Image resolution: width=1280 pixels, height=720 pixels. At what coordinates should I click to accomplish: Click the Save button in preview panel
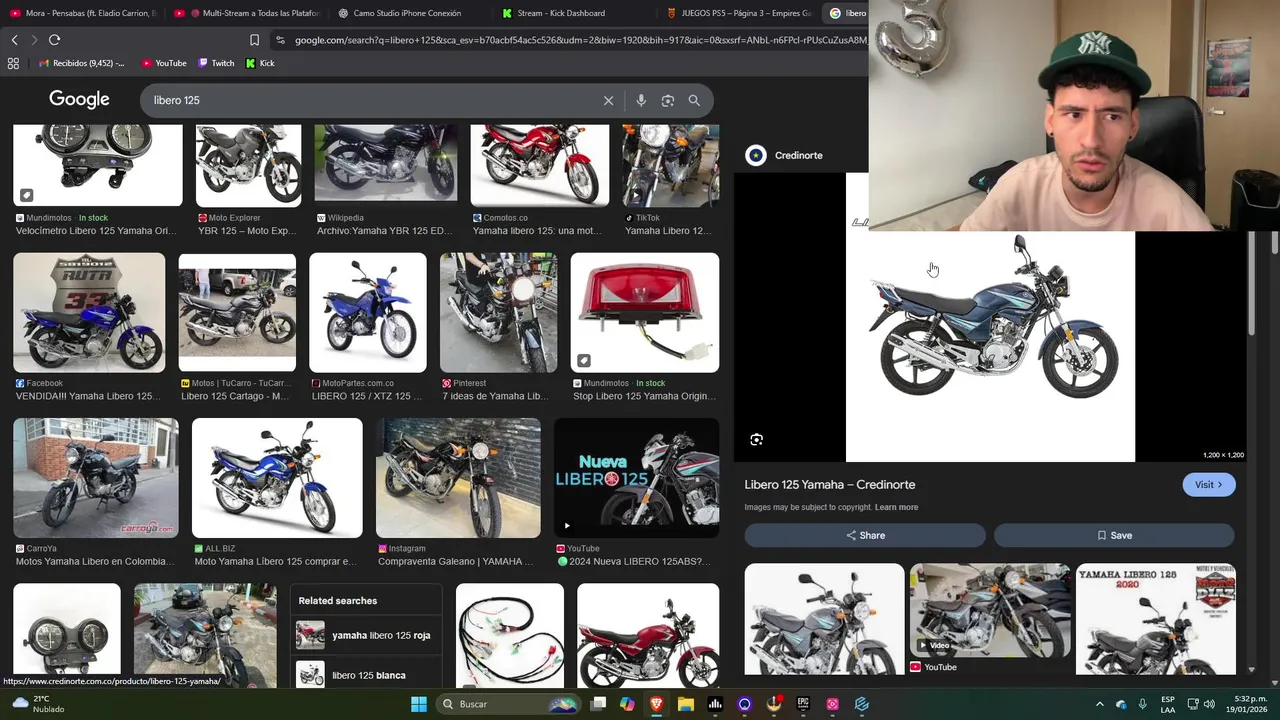point(1114,535)
